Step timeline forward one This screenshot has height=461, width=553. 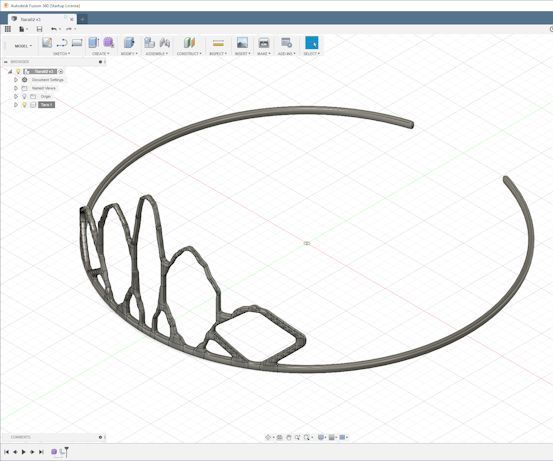pos(32,451)
